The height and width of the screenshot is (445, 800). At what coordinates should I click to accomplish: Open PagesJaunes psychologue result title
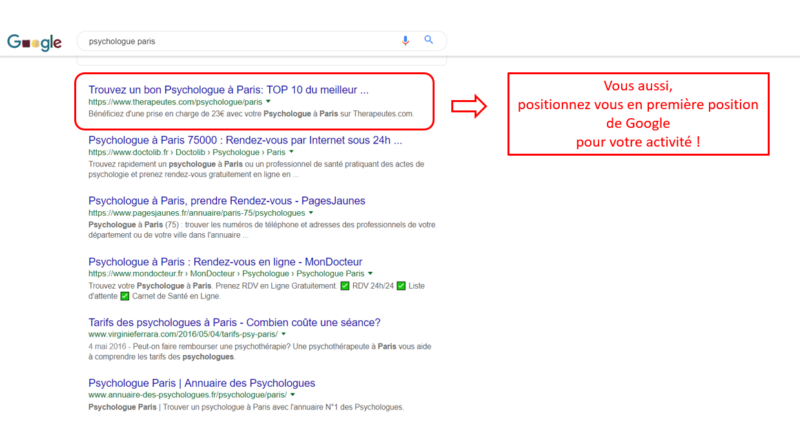point(227,201)
